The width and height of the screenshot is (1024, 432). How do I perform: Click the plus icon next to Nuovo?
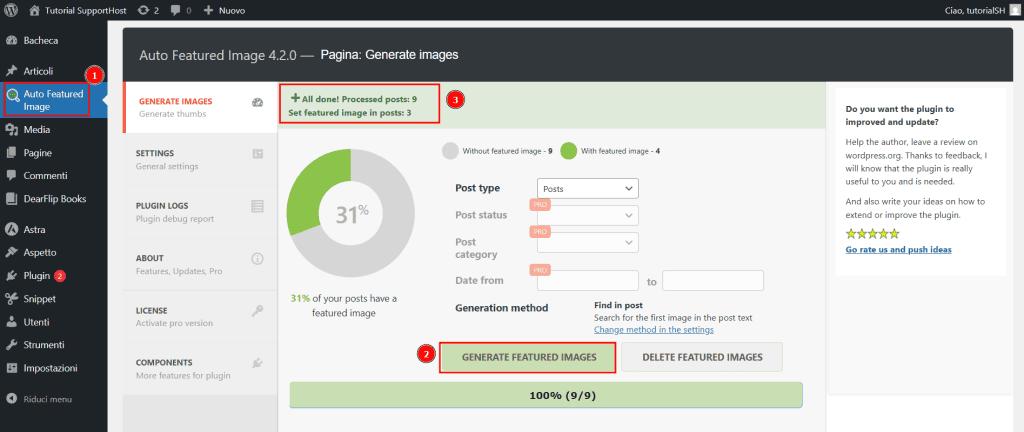(x=208, y=10)
